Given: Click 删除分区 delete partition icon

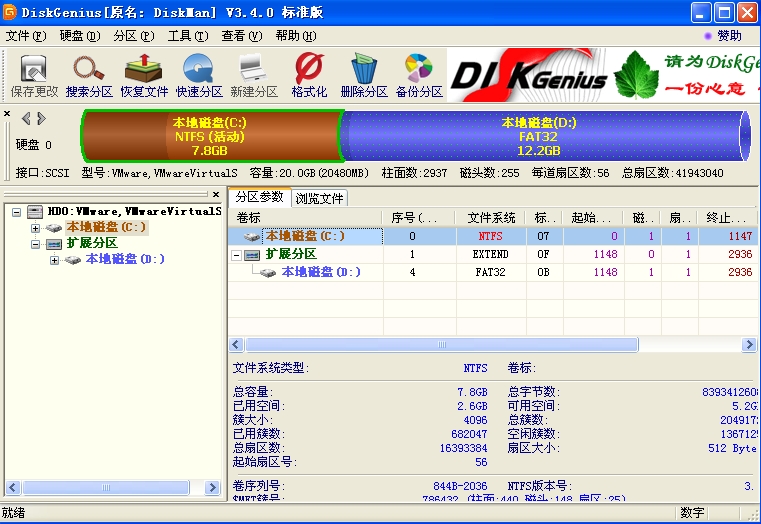Looking at the screenshot, I should point(364,75).
